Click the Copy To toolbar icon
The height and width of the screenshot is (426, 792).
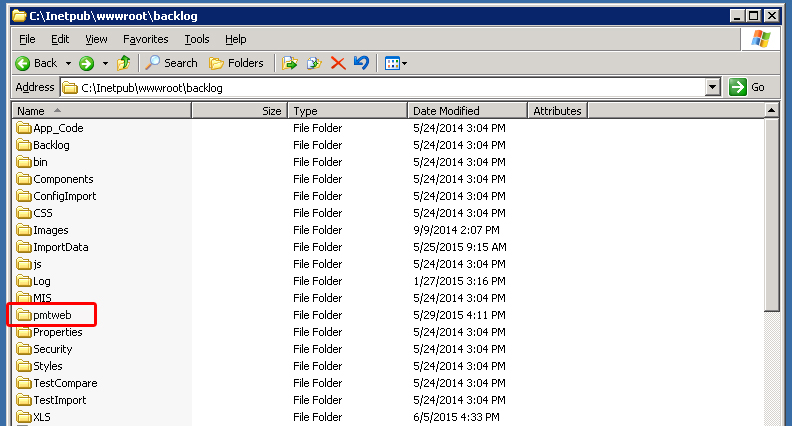[x=314, y=63]
